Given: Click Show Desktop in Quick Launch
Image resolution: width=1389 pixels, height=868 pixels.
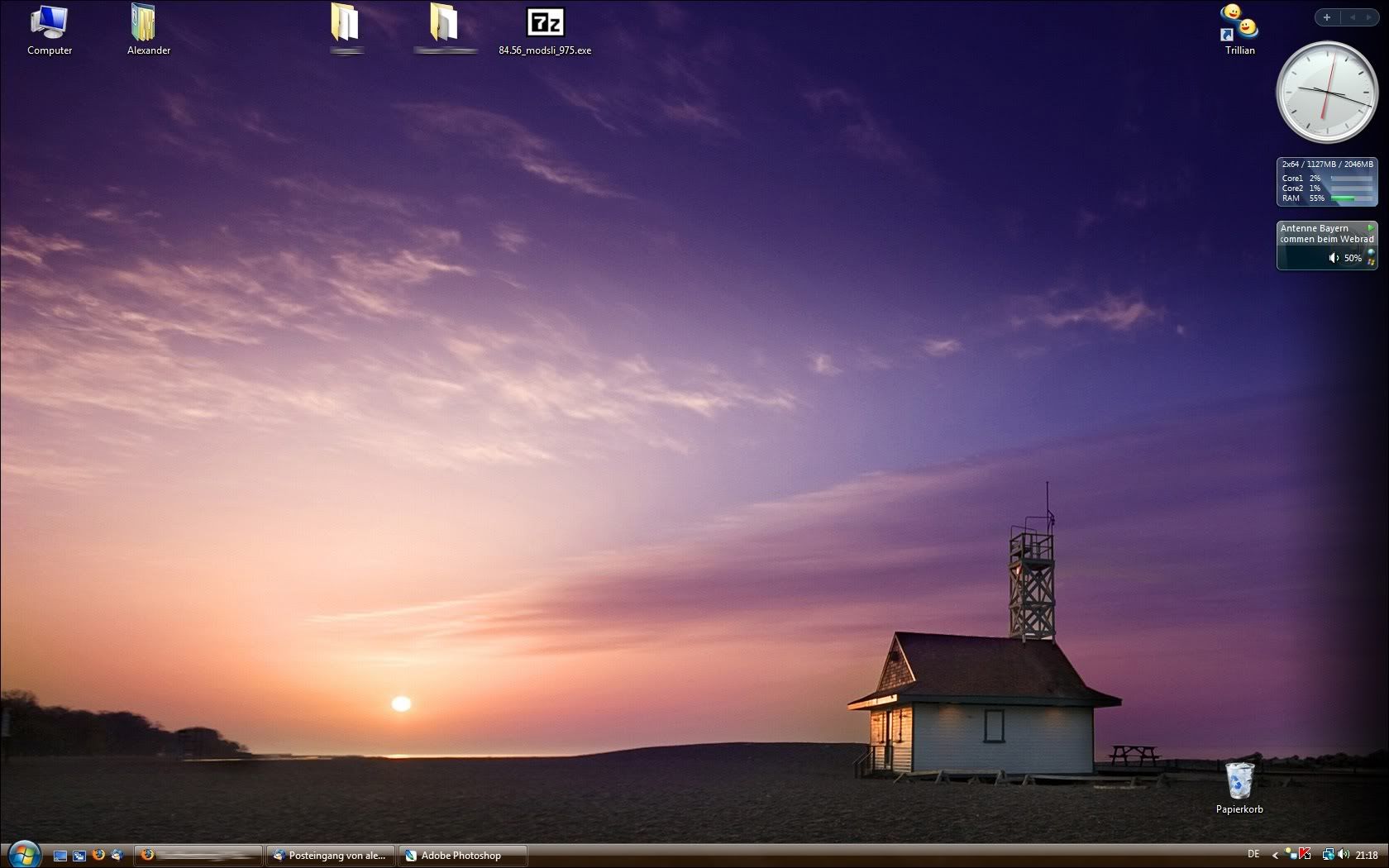Looking at the screenshot, I should tap(60, 856).
